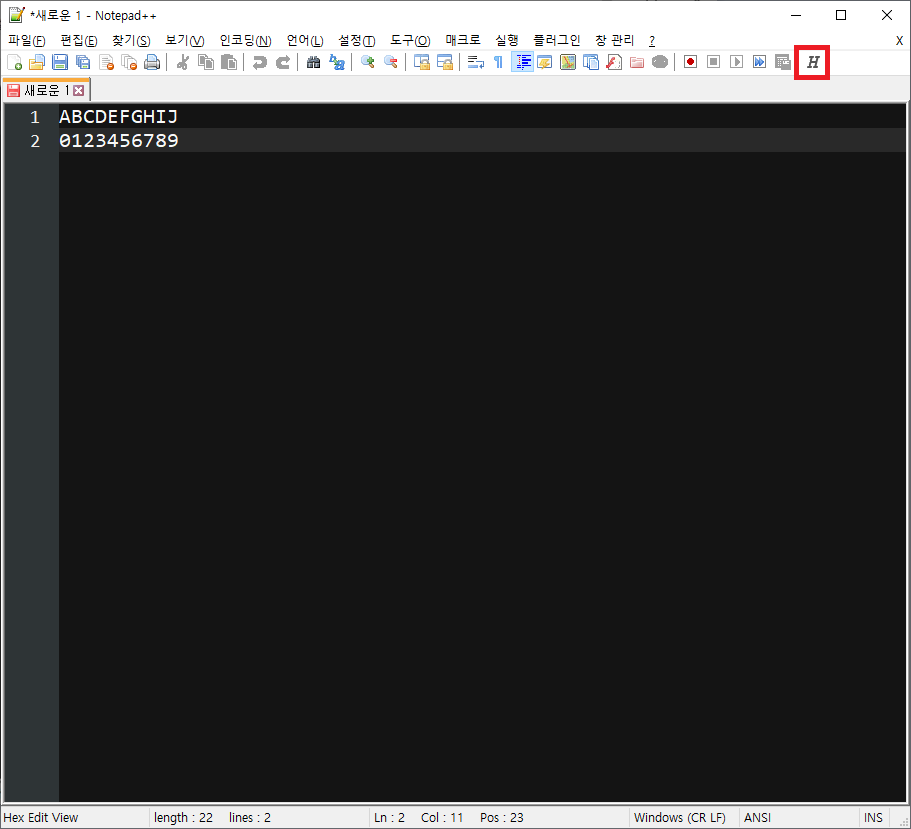The height and width of the screenshot is (829, 911).
Task: Click the Copy toolbar icon
Action: [206, 62]
